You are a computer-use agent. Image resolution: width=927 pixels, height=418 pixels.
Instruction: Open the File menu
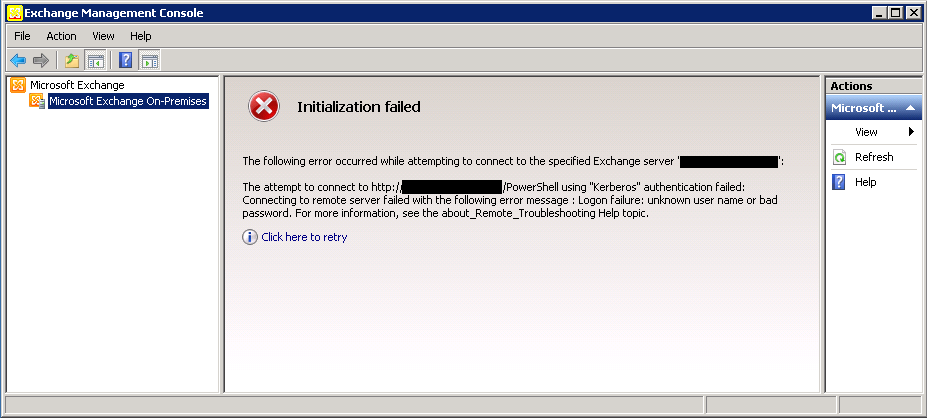click(22, 36)
